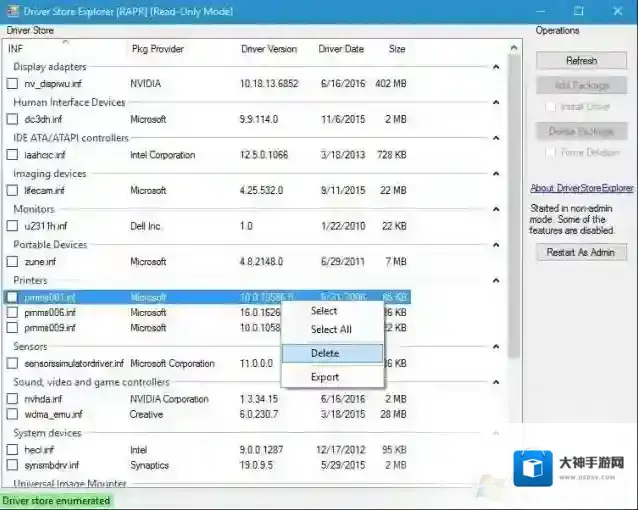Open the About DriverStoreExplorer link
Screen dimensions: 638x510
pos(581,188)
